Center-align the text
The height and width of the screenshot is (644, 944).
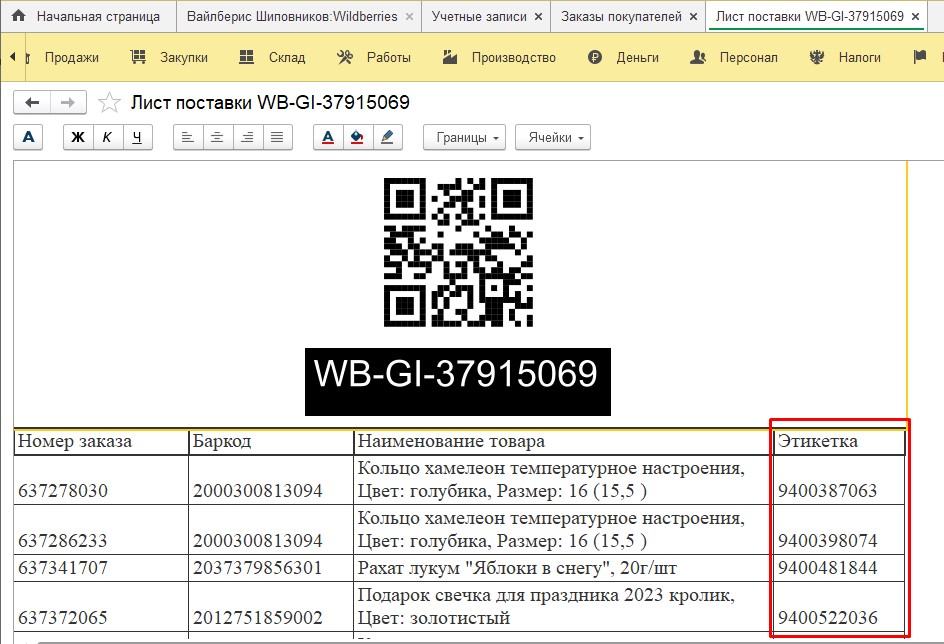pos(218,137)
